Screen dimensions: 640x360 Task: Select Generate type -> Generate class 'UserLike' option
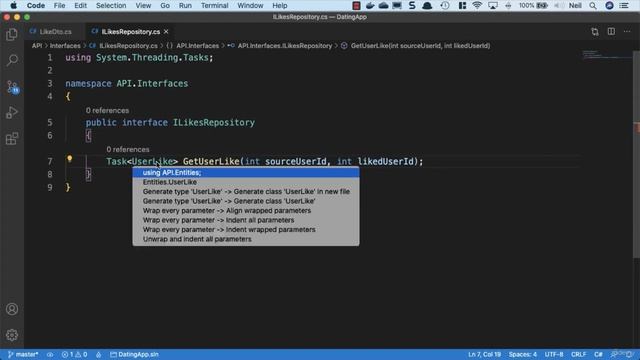pos(246,201)
